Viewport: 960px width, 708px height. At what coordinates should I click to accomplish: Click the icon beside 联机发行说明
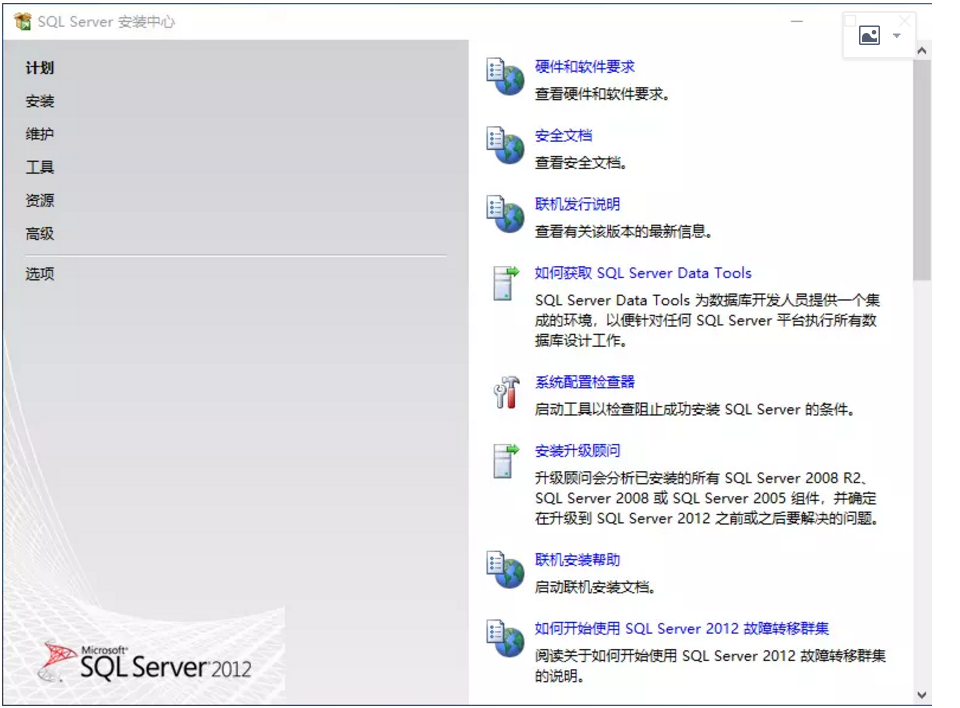coord(506,214)
